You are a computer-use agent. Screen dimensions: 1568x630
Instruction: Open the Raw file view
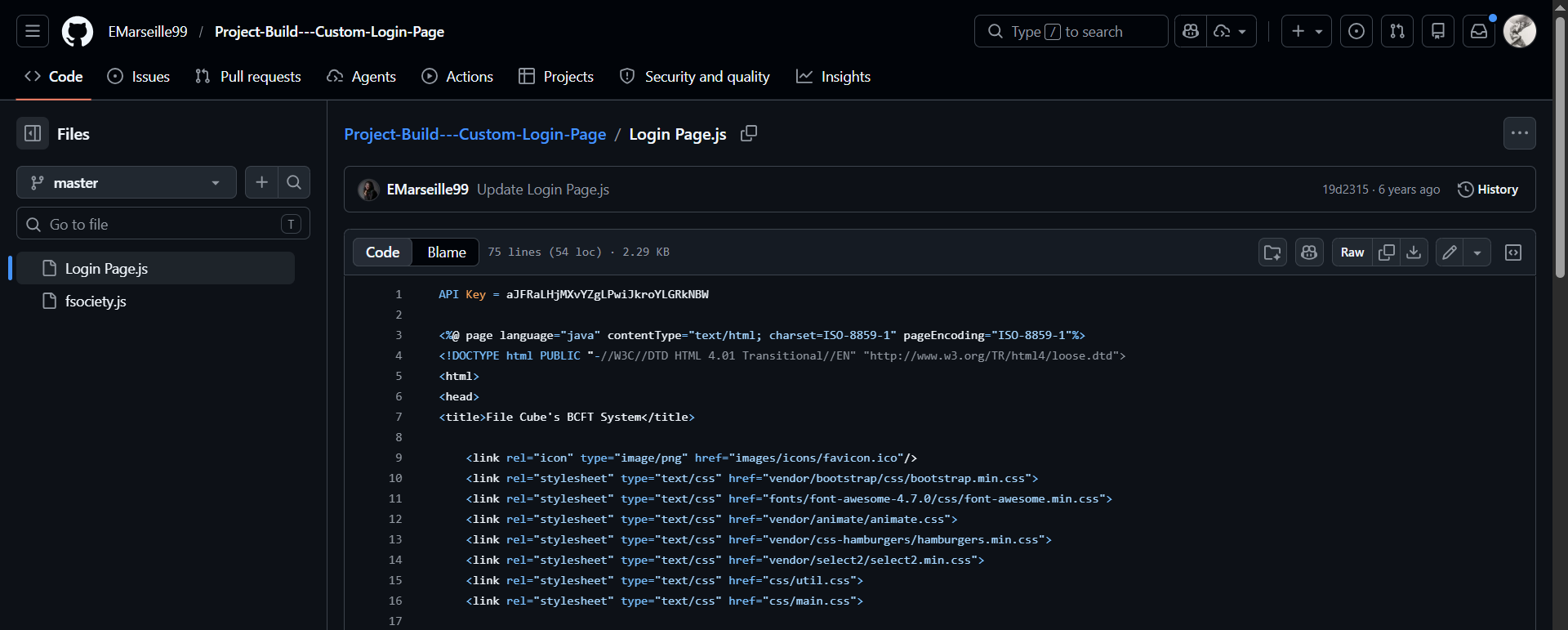pyautogui.click(x=1352, y=252)
